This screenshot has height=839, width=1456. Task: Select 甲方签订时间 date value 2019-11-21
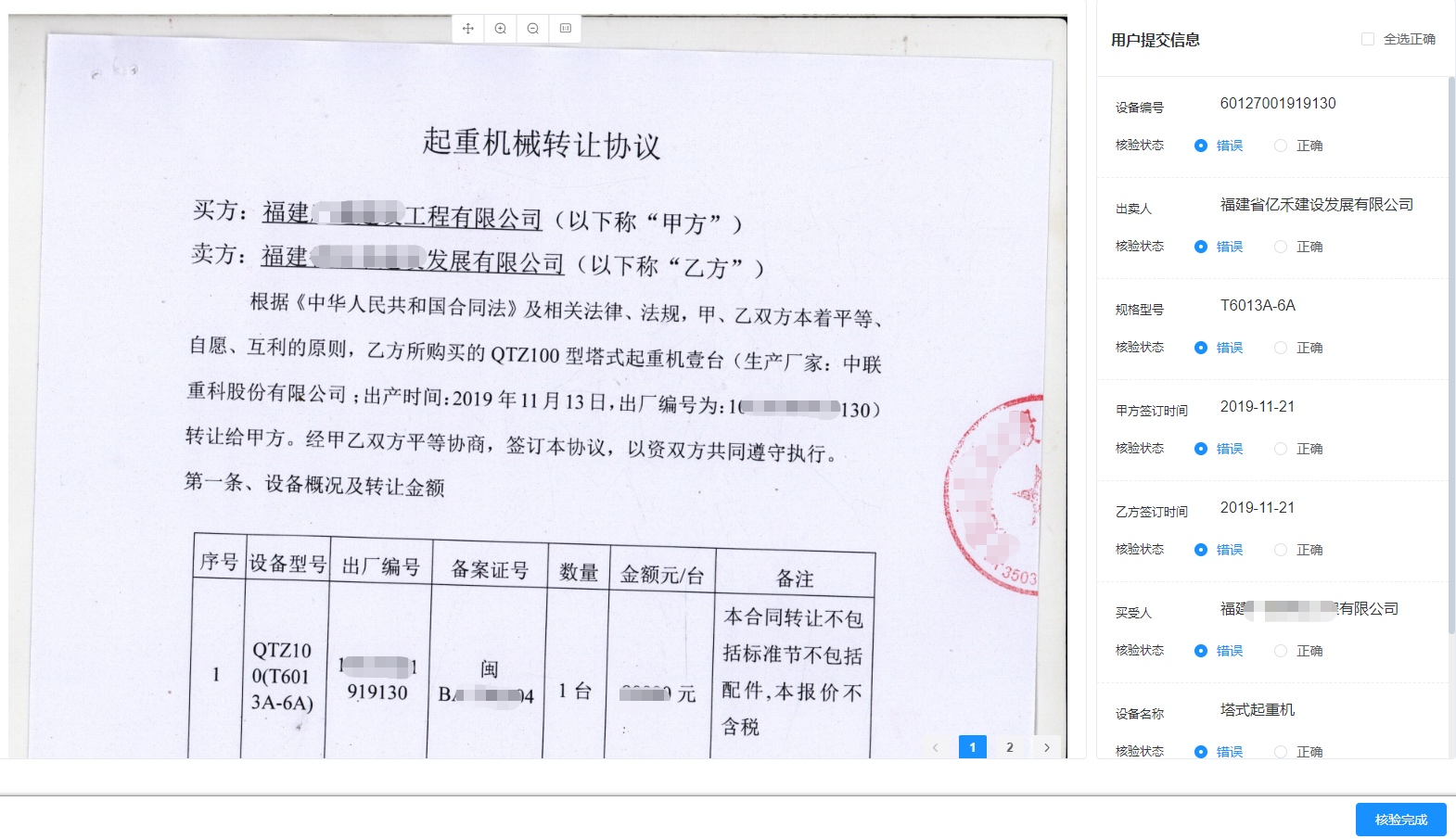[1258, 406]
